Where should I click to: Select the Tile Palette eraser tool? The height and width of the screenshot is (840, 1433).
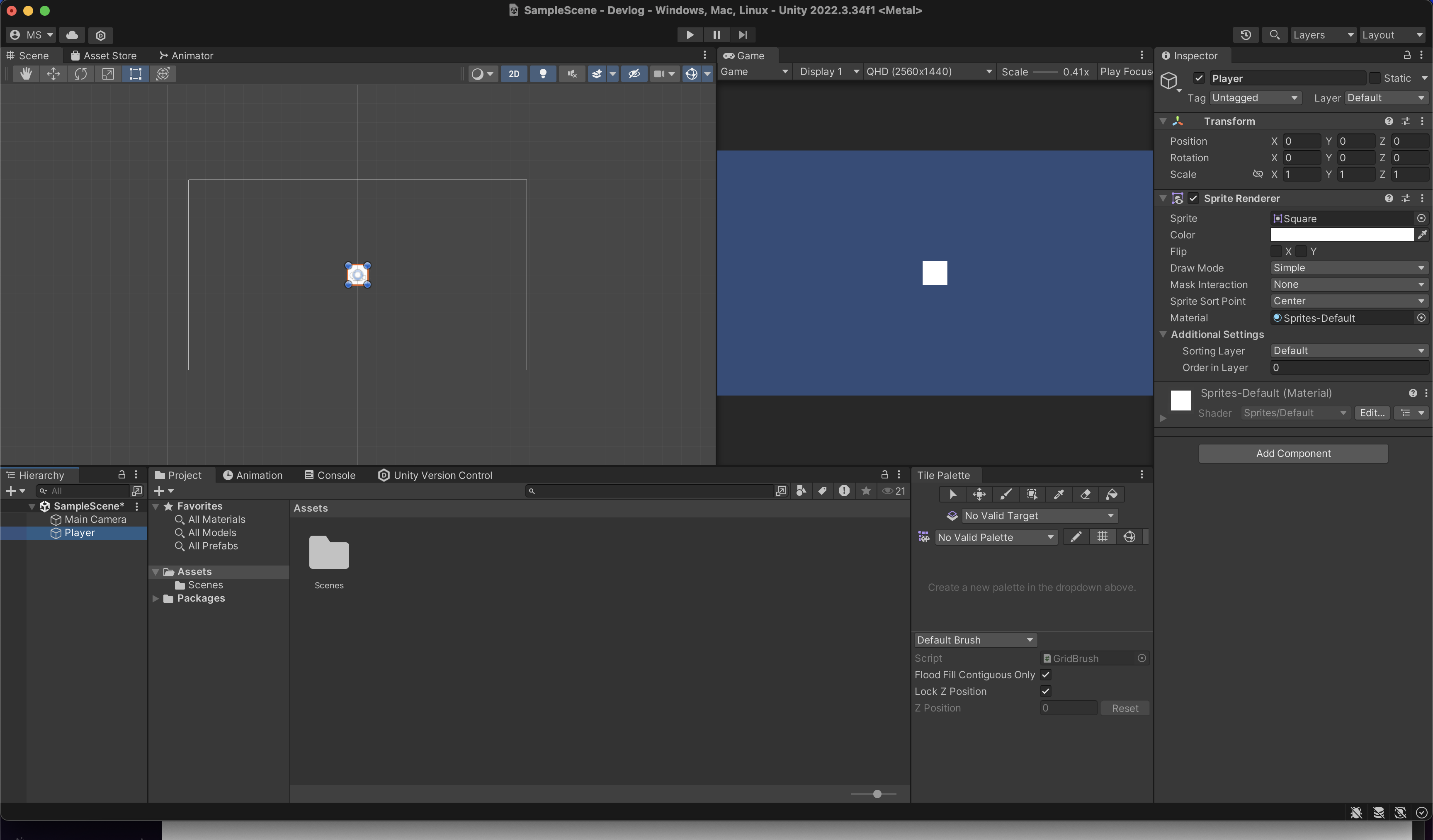(1085, 494)
